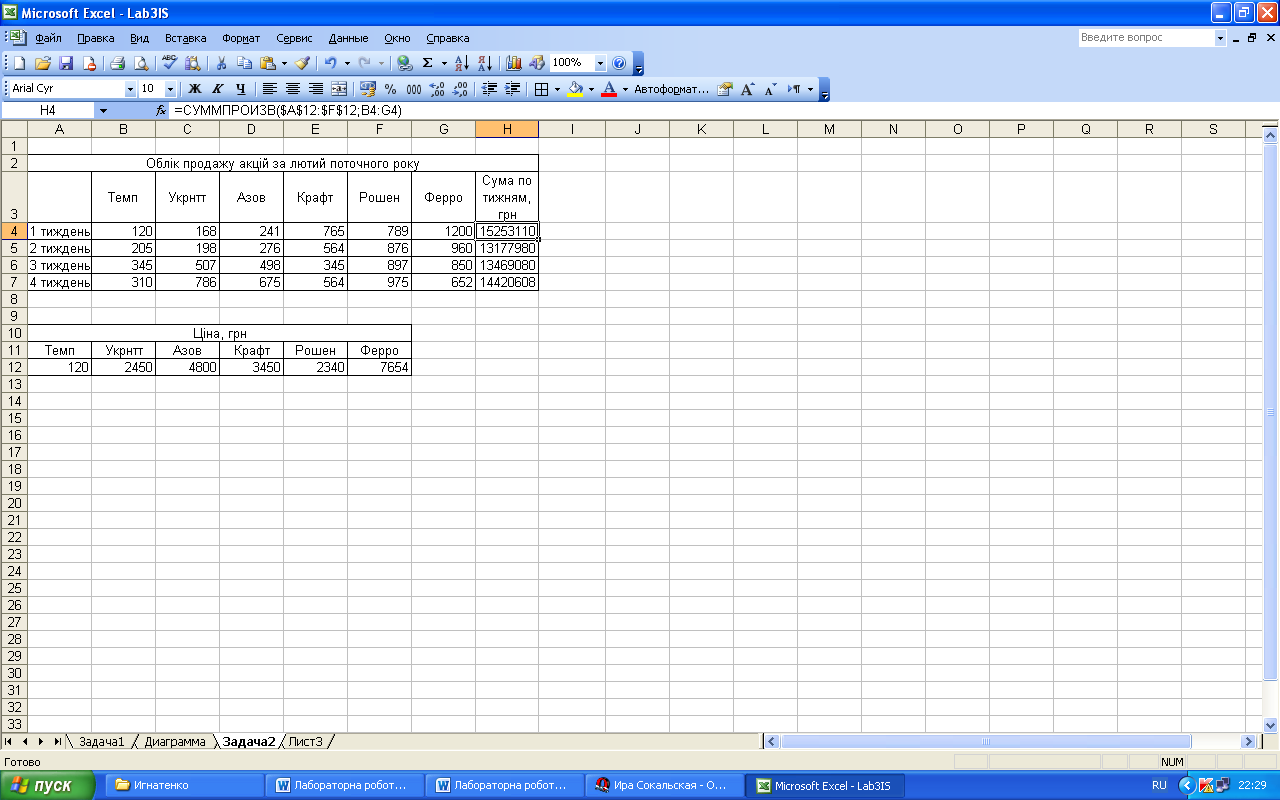Screen dimensions: 1280x800
Task: Decrease indent icon
Action: click(490, 89)
